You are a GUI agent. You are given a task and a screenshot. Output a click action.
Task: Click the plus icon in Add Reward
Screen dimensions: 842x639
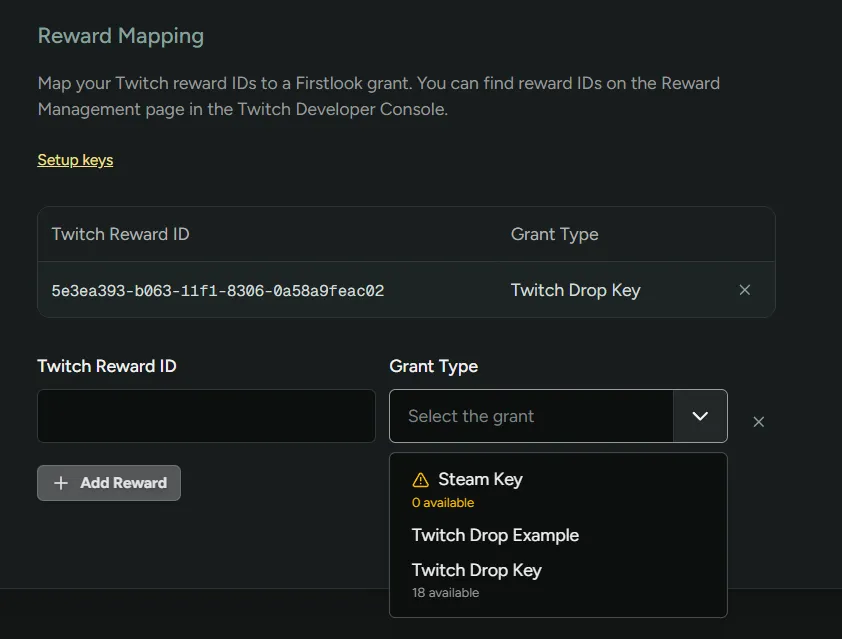click(x=61, y=483)
